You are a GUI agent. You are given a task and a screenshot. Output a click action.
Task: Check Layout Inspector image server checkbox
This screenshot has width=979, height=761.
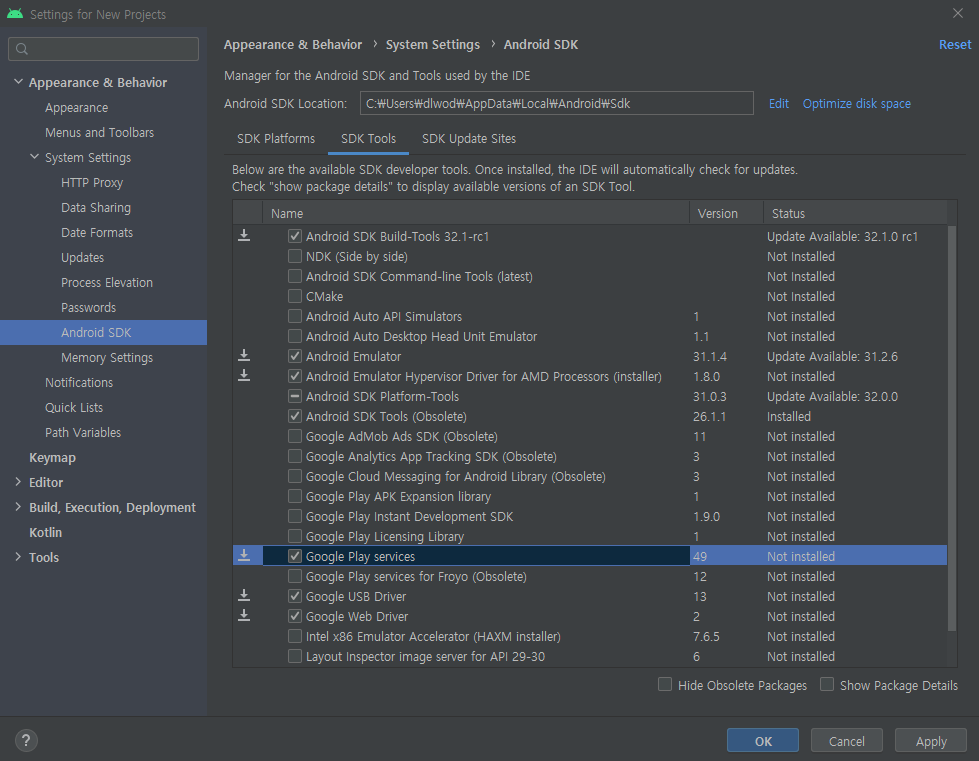(x=295, y=656)
